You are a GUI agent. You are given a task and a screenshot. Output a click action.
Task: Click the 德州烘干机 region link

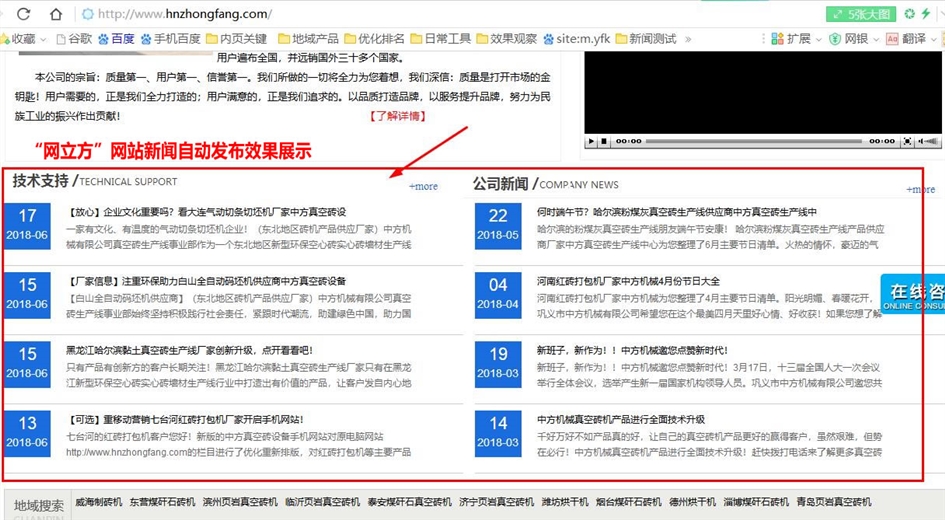pyautogui.click(x=692, y=502)
